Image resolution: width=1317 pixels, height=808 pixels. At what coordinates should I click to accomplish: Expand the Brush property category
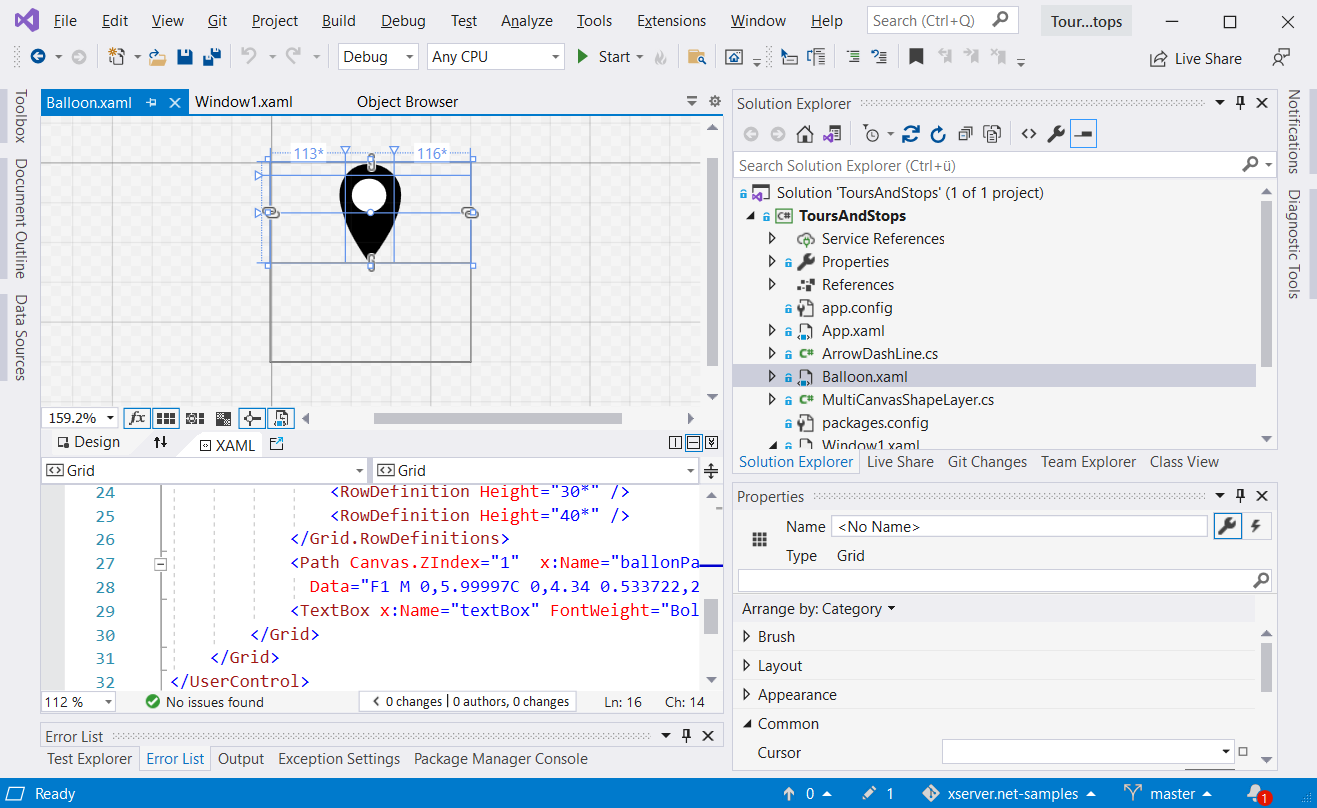747,637
